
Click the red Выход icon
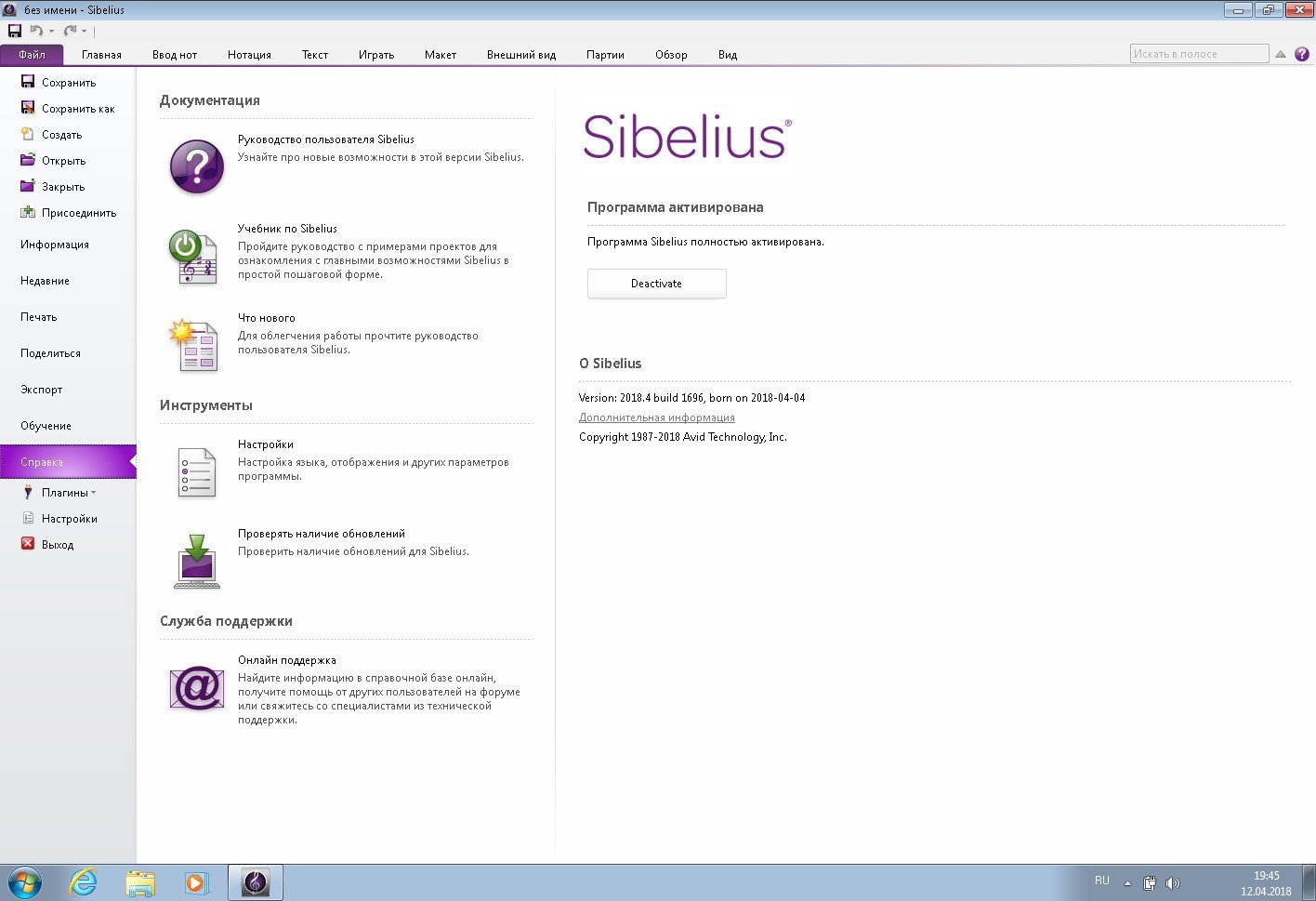coord(28,544)
